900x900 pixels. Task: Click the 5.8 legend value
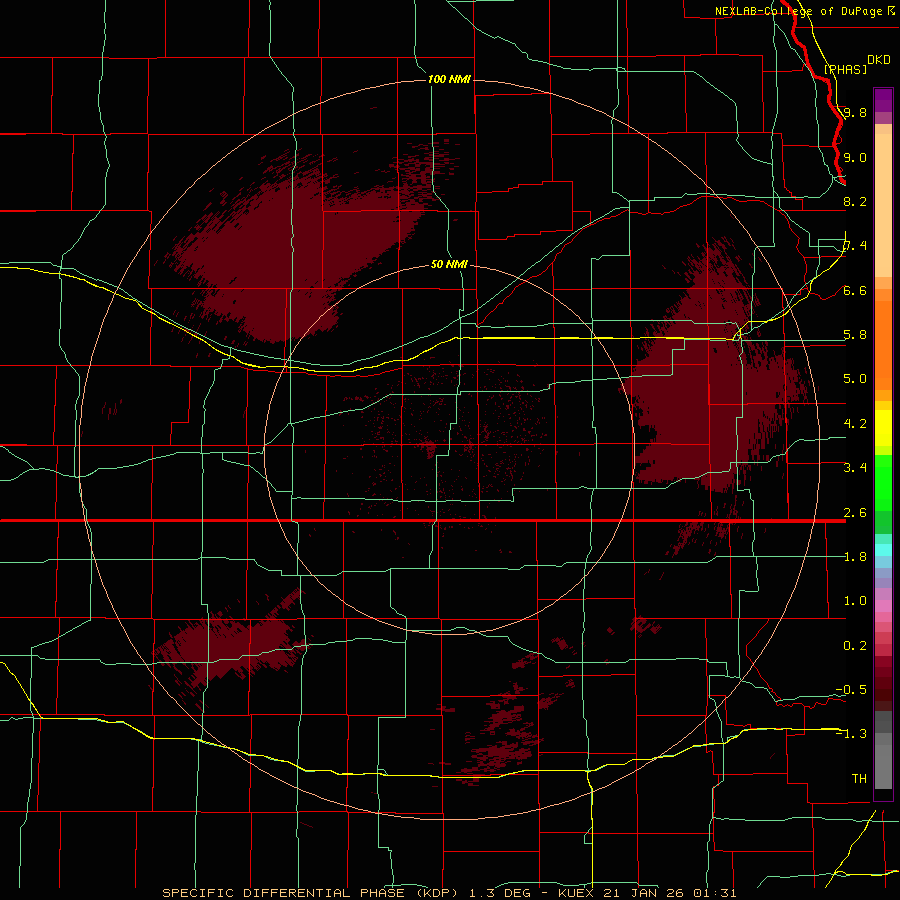tap(855, 335)
